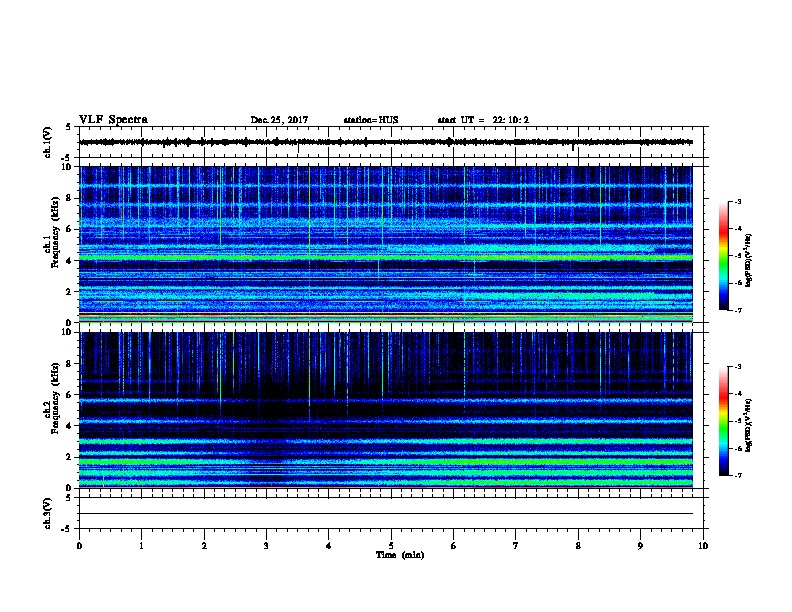Click time axis tick label "2"
792x612 pixels.
(204, 546)
